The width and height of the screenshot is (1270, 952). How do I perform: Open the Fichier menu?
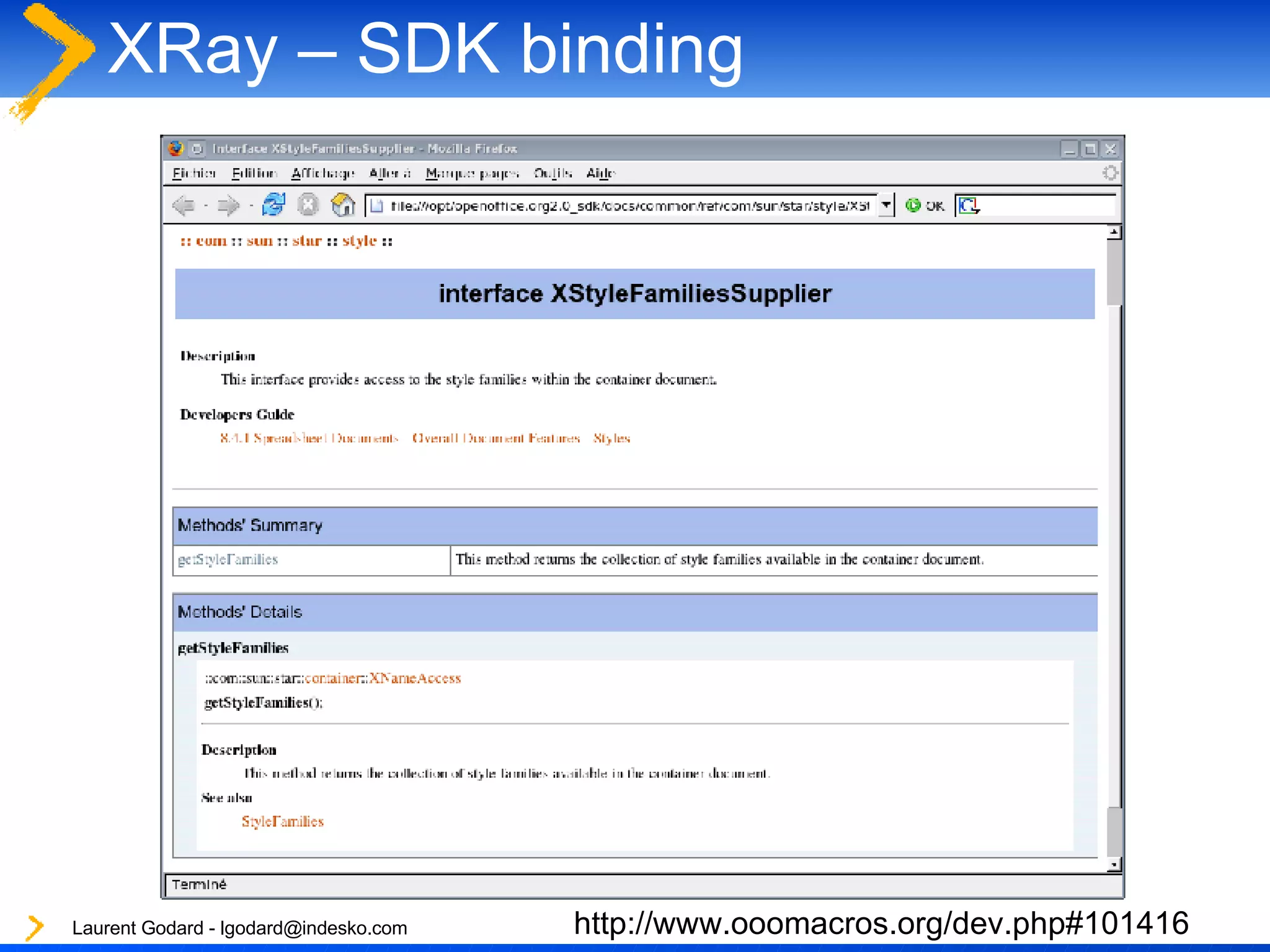[x=194, y=174]
